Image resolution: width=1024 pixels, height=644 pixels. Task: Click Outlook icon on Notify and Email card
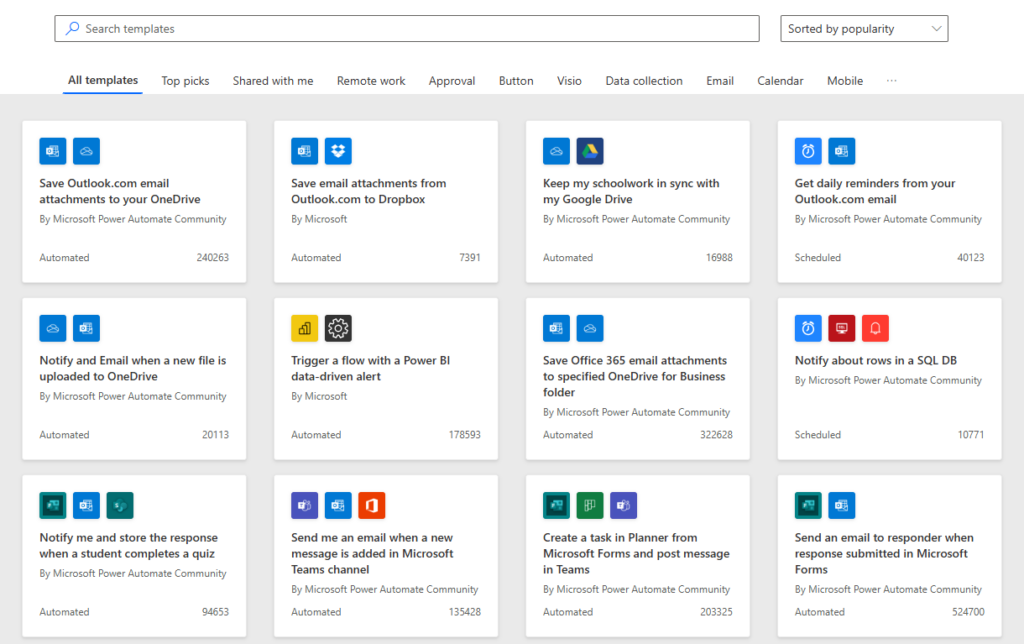86,328
